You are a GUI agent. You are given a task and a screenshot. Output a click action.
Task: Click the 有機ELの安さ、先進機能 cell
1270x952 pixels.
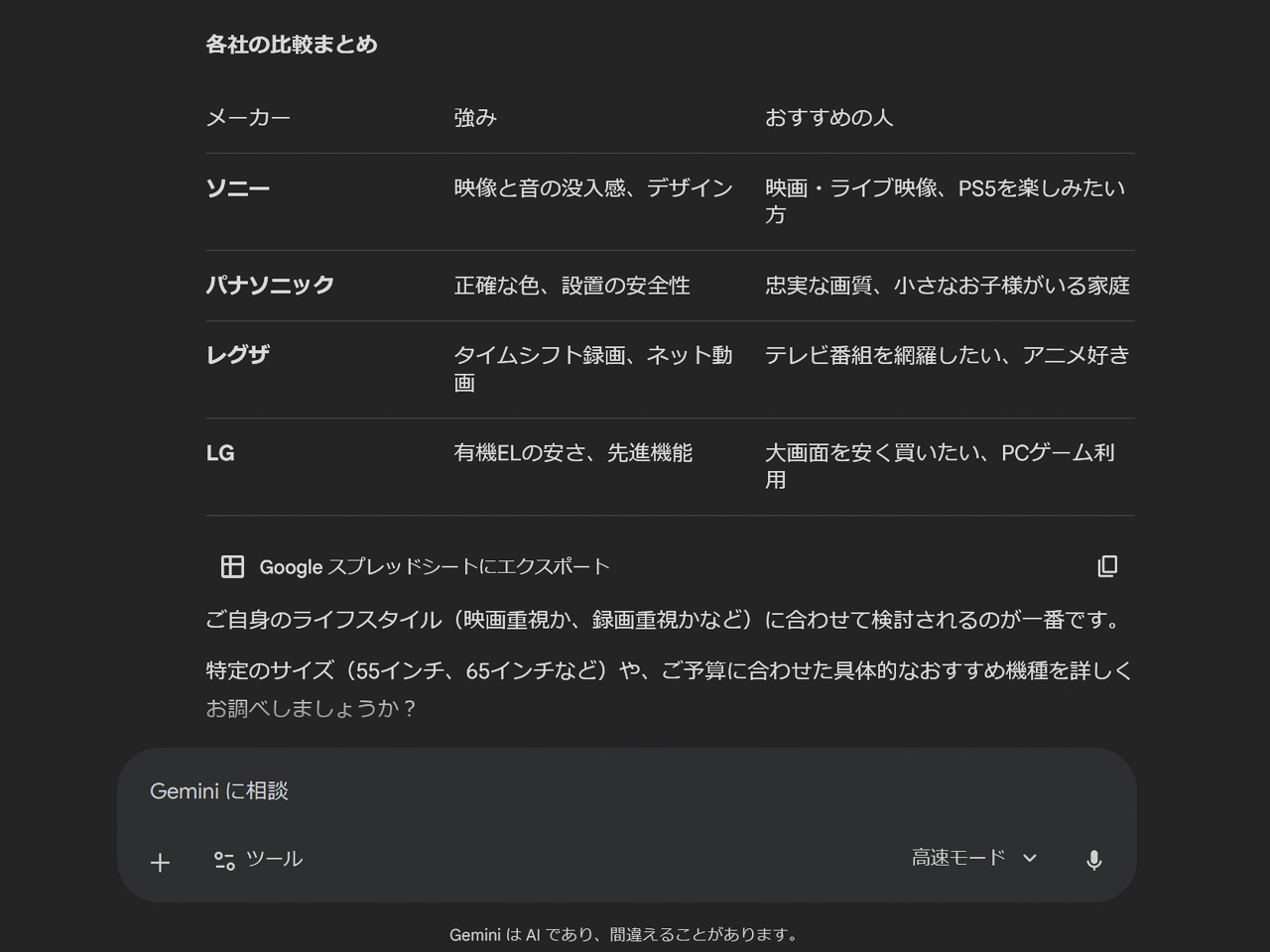572,453
